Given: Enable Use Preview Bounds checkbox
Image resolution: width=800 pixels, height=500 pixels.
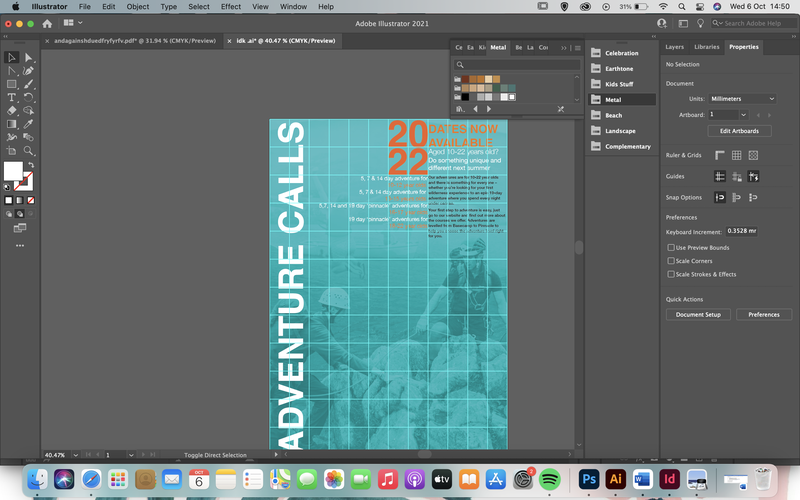Looking at the screenshot, I should [x=671, y=247].
